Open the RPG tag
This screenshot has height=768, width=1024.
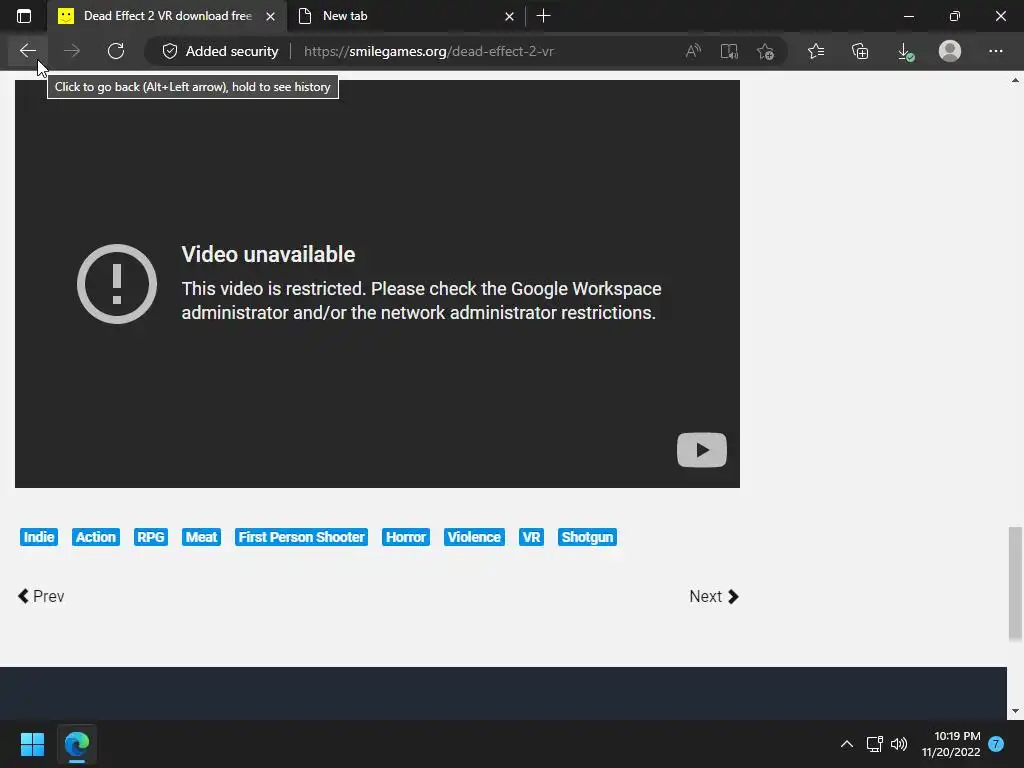point(150,537)
